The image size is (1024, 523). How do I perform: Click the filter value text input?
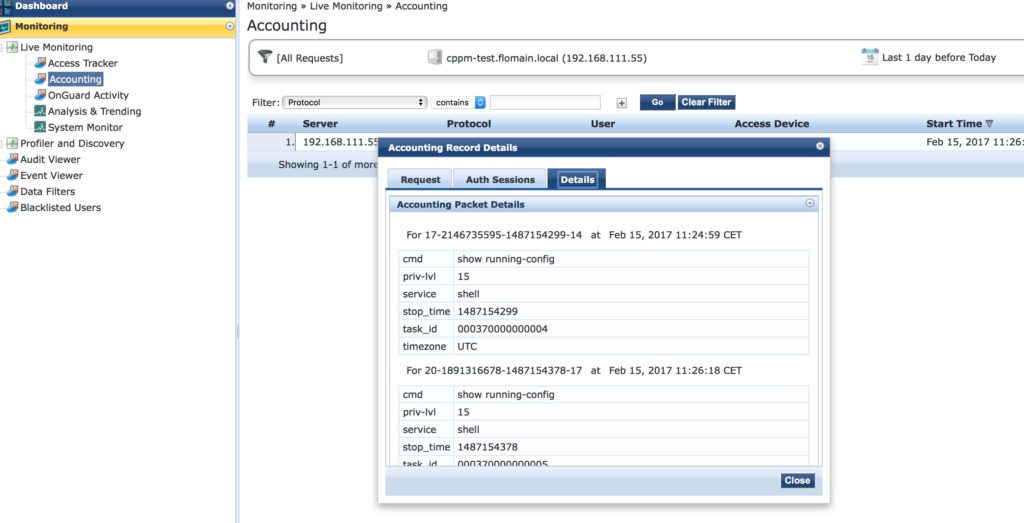(545, 102)
